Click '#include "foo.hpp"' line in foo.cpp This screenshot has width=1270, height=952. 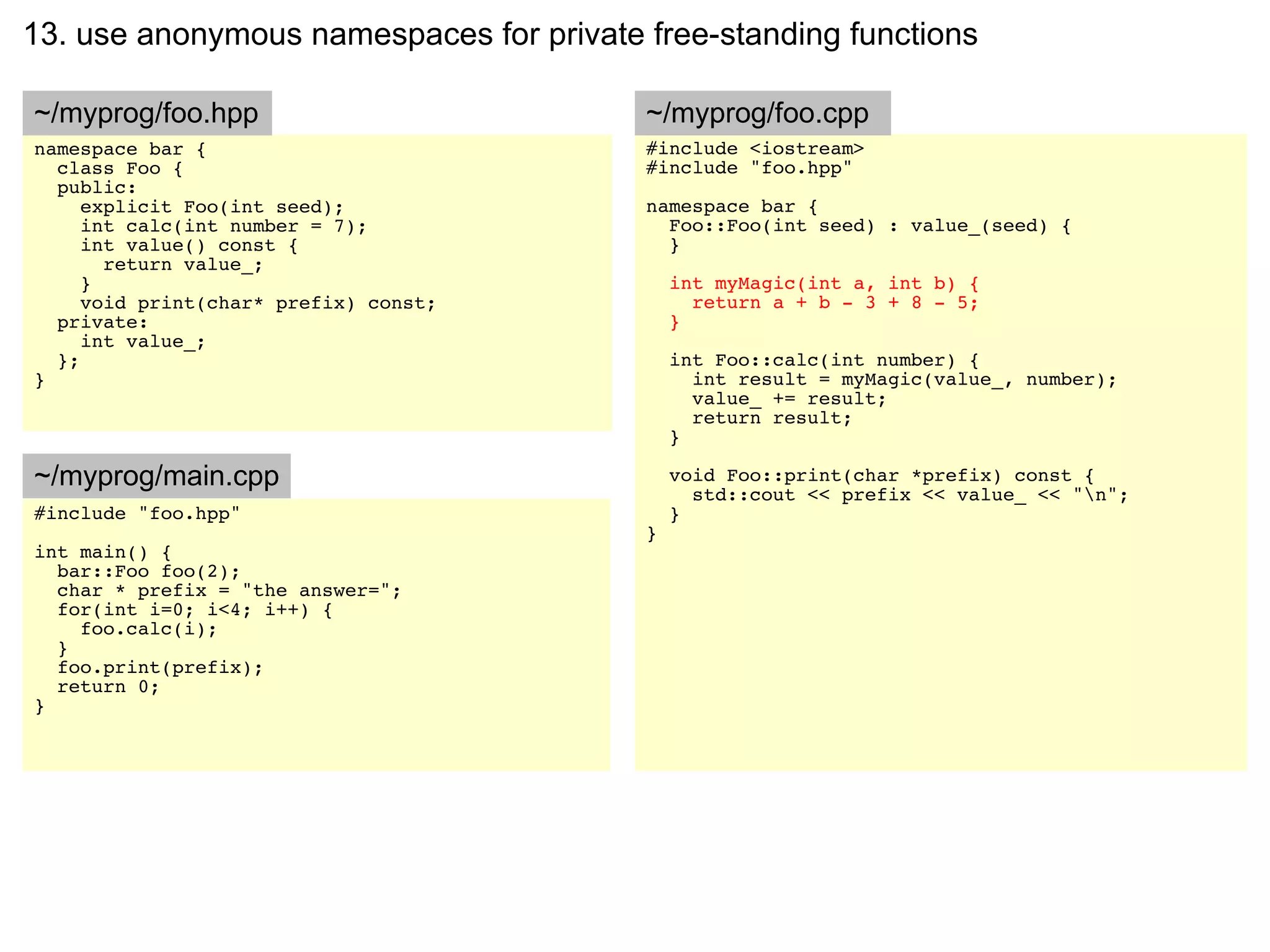click(x=749, y=168)
